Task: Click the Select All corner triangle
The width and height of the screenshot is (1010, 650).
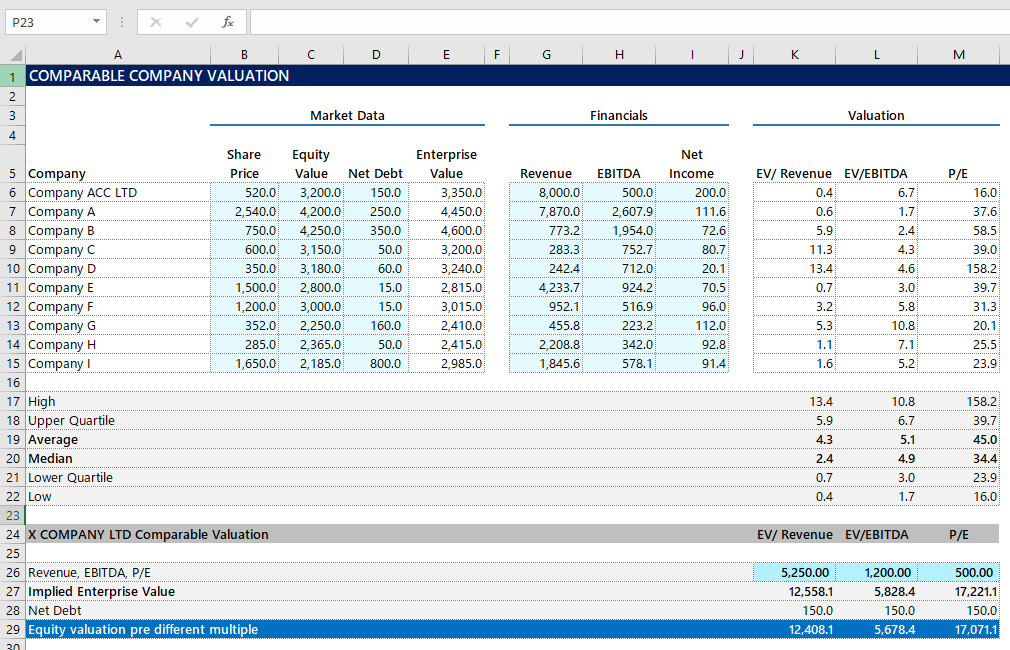Action: tap(17, 55)
